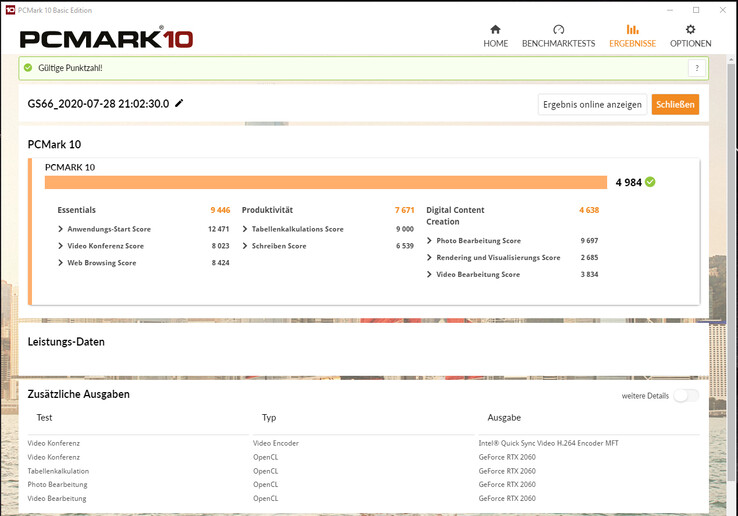Expand Photo Bearbeitung Score
The height and width of the screenshot is (516, 738).
(x=429, y=241)
